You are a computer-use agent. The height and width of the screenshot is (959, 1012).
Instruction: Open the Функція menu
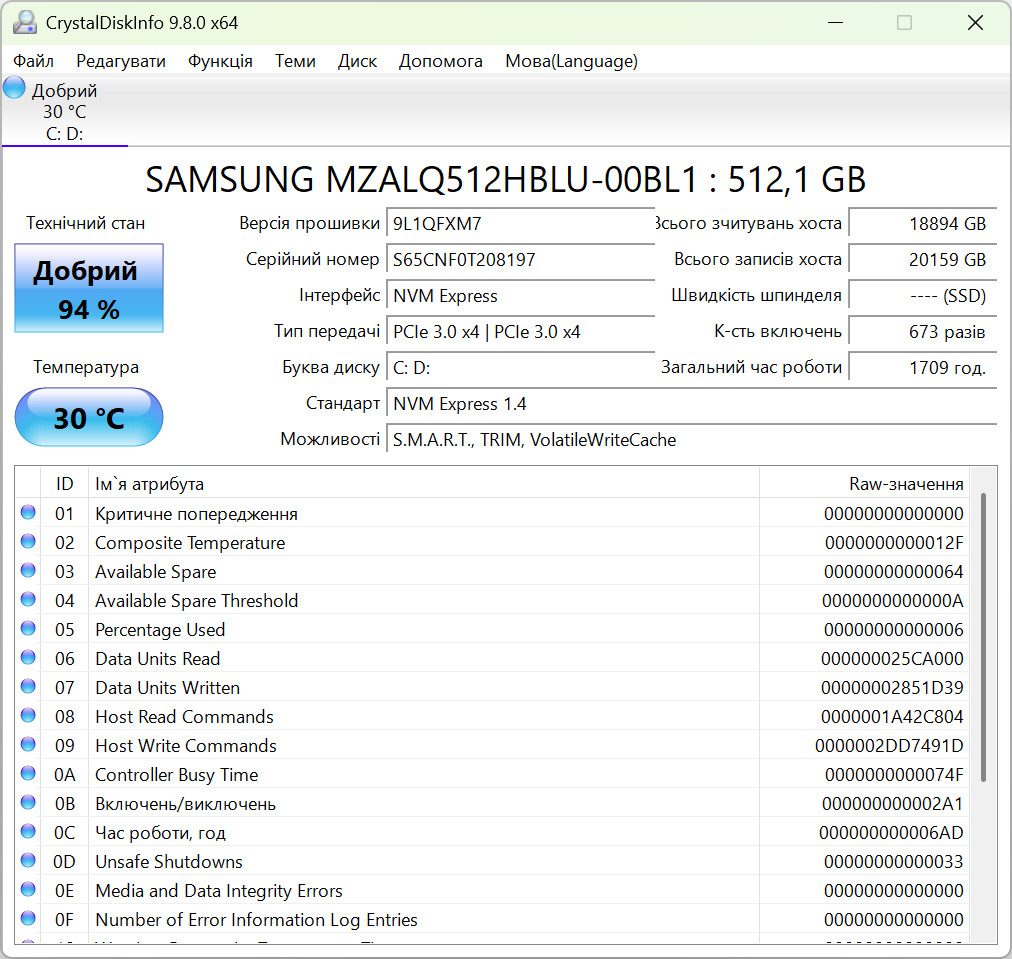220,61
